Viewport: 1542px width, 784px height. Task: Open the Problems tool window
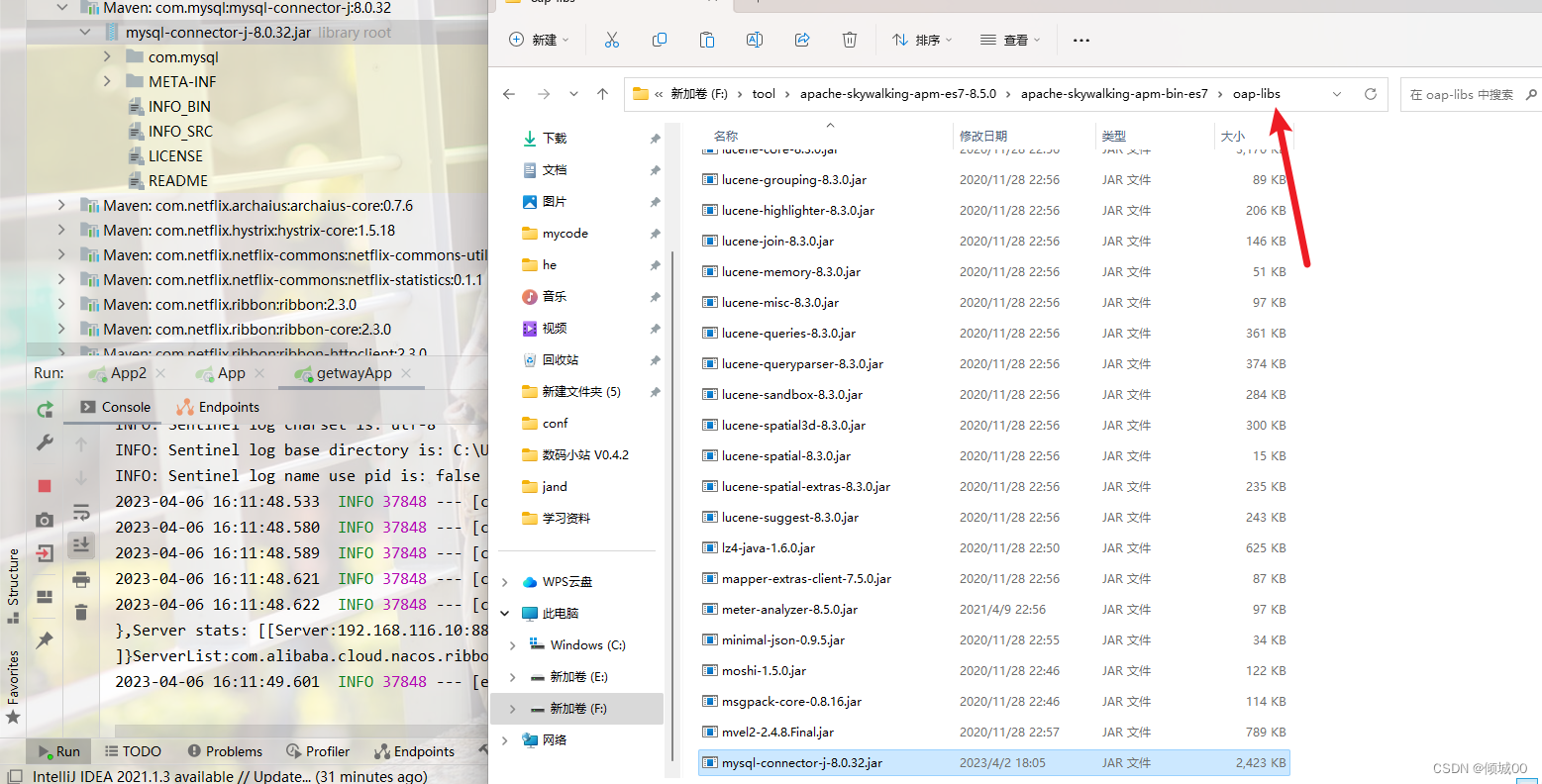pyautogui.click(x=225, y=751)
